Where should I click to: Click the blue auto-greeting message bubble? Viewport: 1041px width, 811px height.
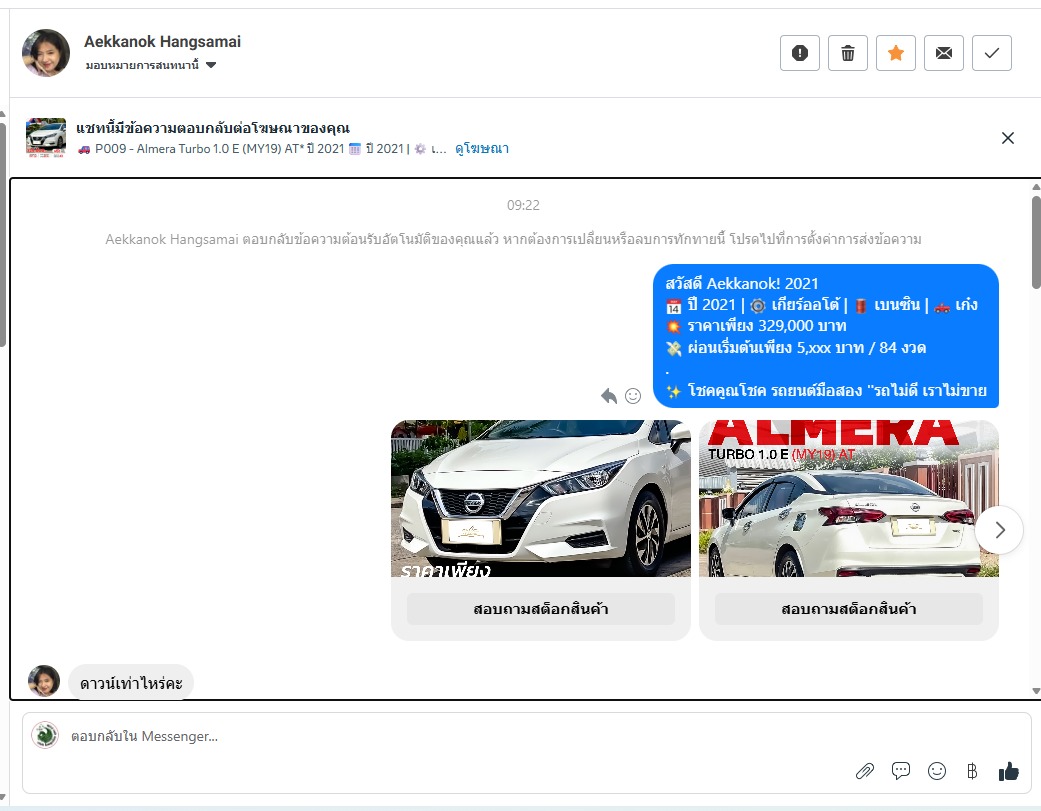click(826, 336)
